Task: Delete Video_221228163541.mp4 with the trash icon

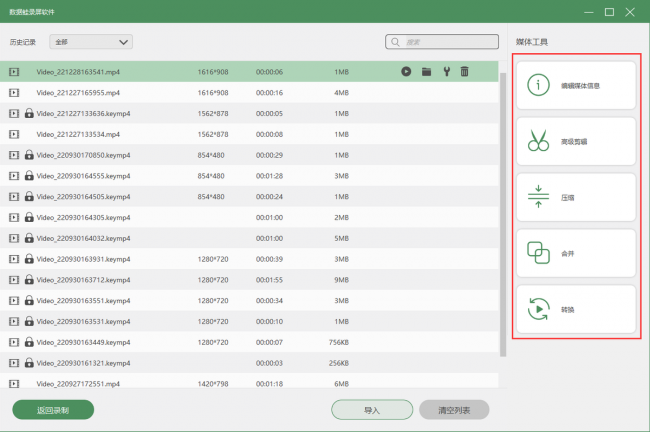Action: 464,72
